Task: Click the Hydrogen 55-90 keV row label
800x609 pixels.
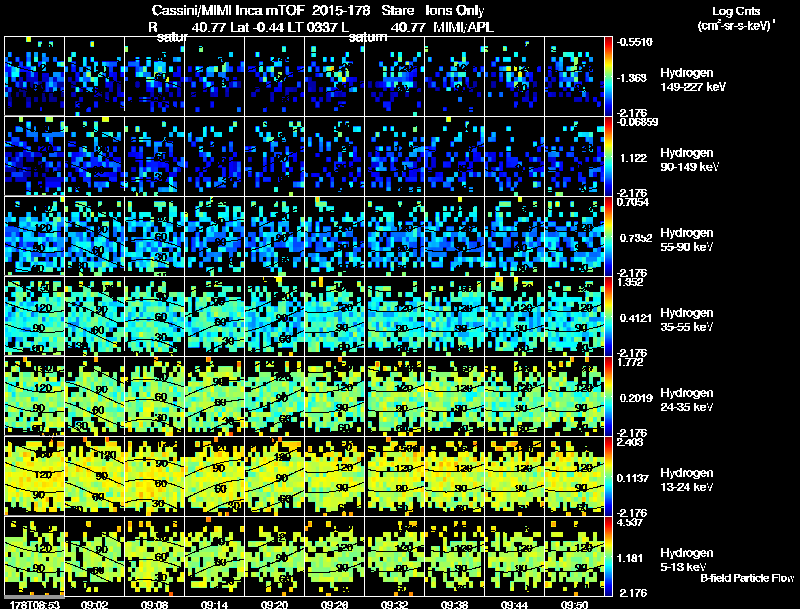Action: (687, 240)
